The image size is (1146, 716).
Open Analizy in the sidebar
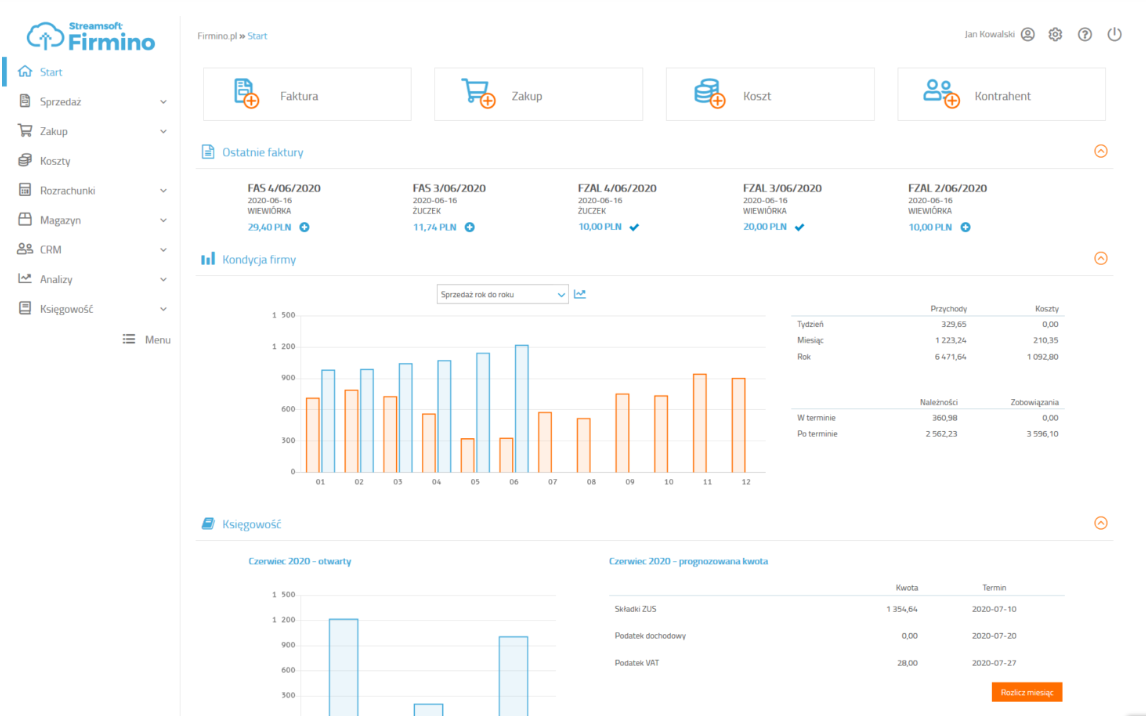pos(56,279)
